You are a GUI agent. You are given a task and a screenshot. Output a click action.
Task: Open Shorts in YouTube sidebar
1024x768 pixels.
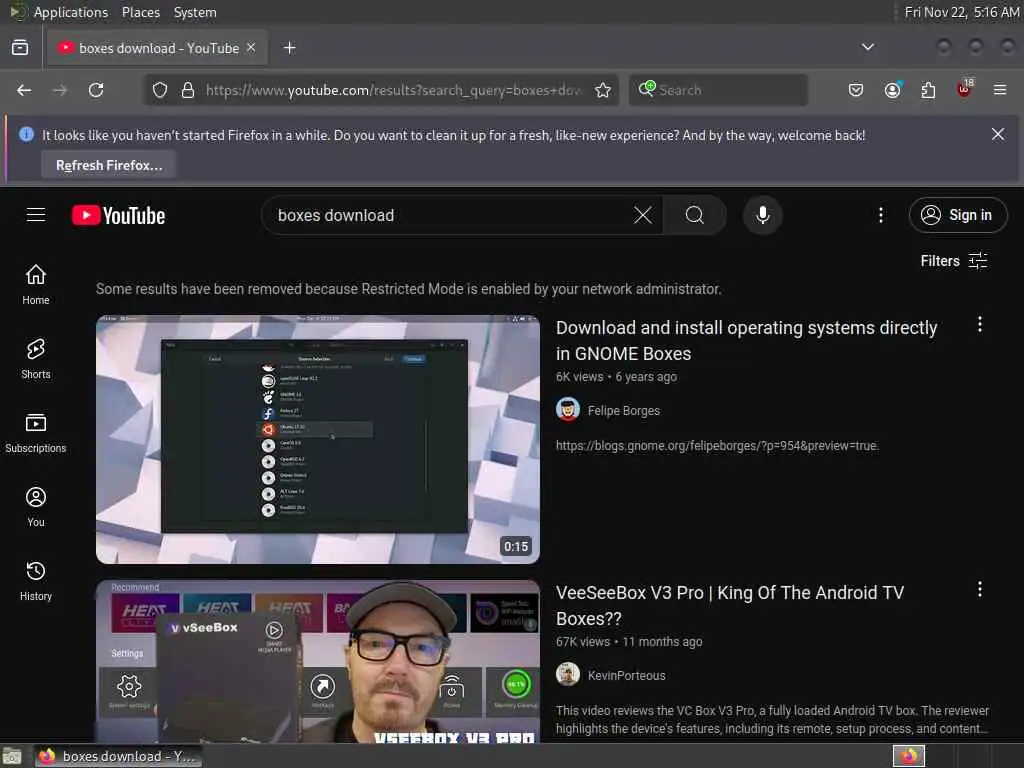pyautogui.click(x=36, y=359)
